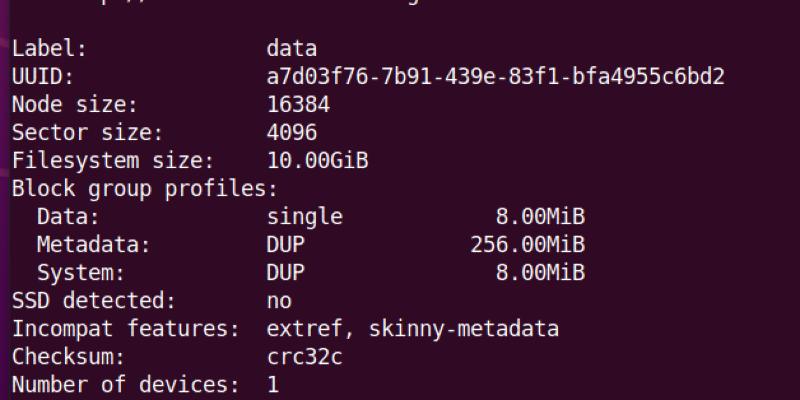Click the Data row 8.00MiB value
Screen dimensions: 800x400
(x=538, y=216)
